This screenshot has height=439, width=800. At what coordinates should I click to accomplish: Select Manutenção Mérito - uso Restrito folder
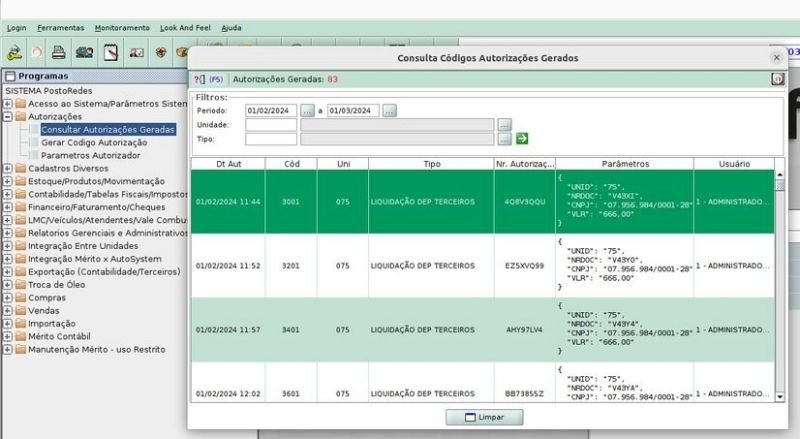tap(96, 350)
